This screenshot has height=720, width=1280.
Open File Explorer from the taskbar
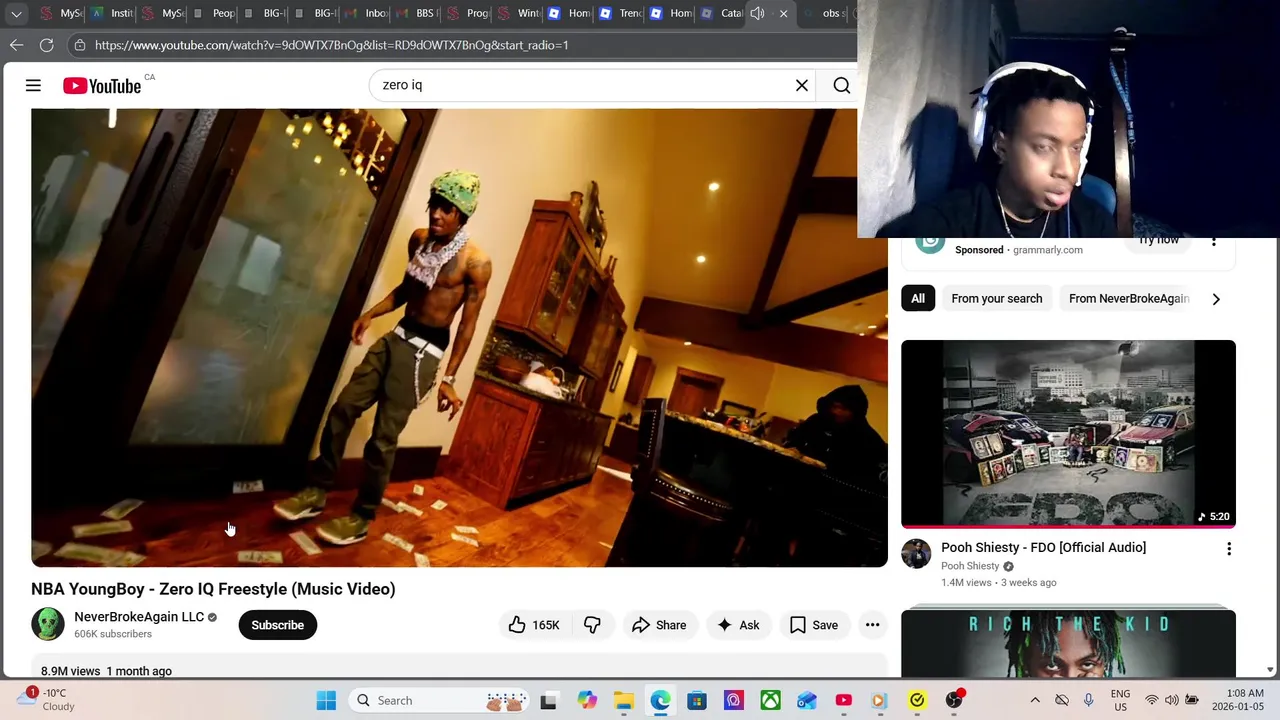click(623, 701)
